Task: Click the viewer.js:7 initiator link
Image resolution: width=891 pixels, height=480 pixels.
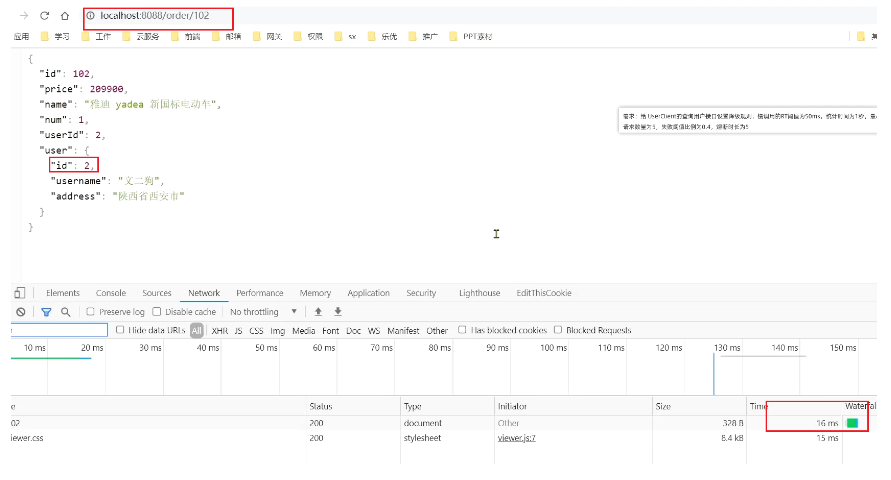Action: pyautogui.click(x=517, y=438)
